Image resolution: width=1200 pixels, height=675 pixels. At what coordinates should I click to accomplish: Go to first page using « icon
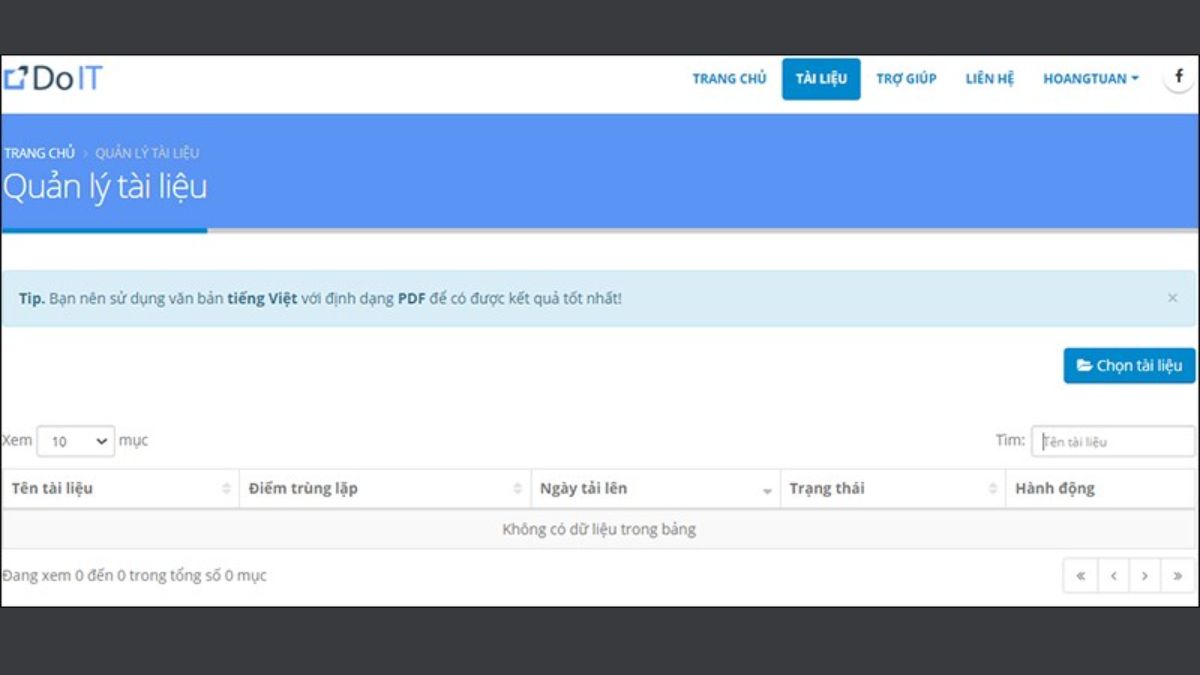tap(1080, 575)
